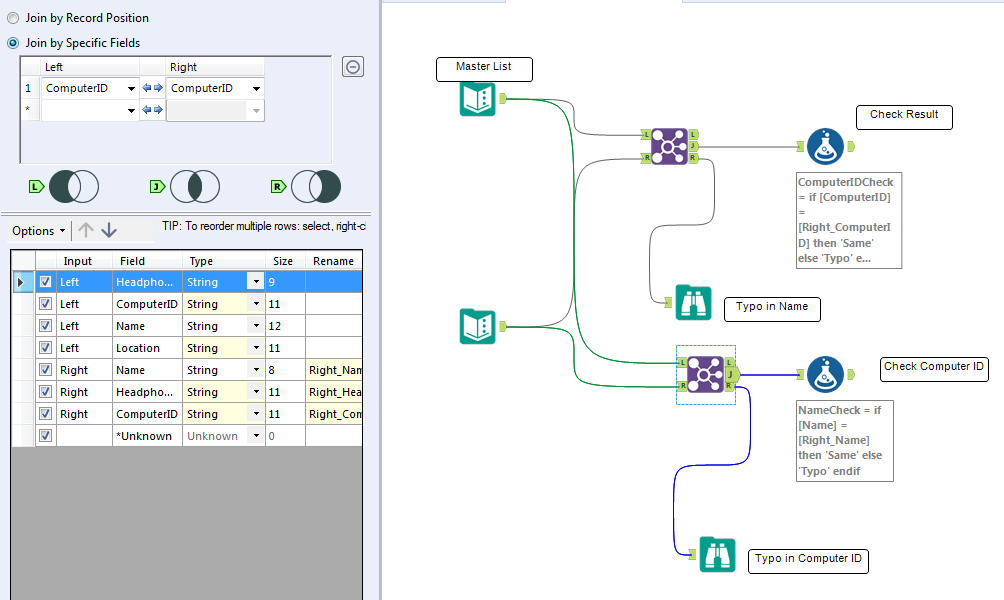The height and width of the screenshot is (600, 1004).
Task: Select the Master List input tool icon
Action: (477, 99)
